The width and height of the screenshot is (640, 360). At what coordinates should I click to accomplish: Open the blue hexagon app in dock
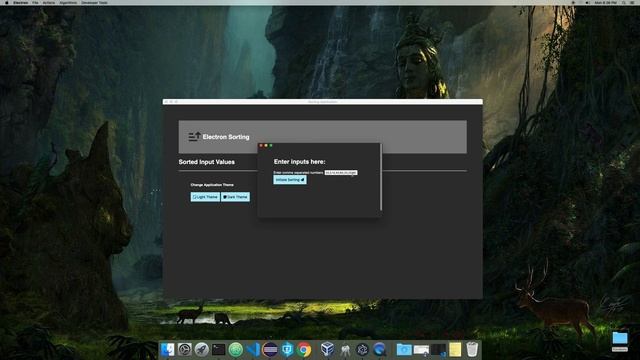point(287,349)
